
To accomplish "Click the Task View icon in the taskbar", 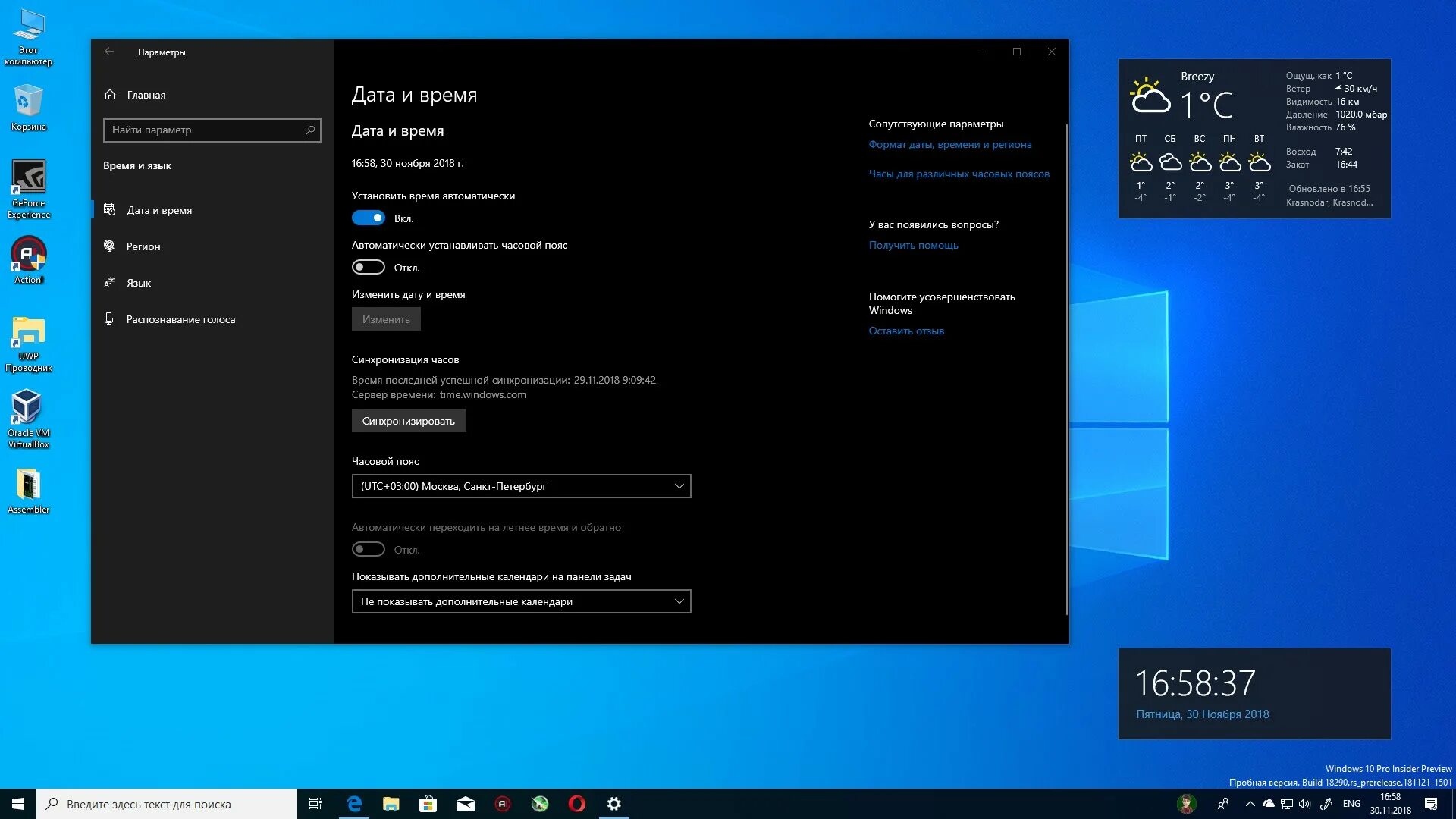I will [315, 804].
